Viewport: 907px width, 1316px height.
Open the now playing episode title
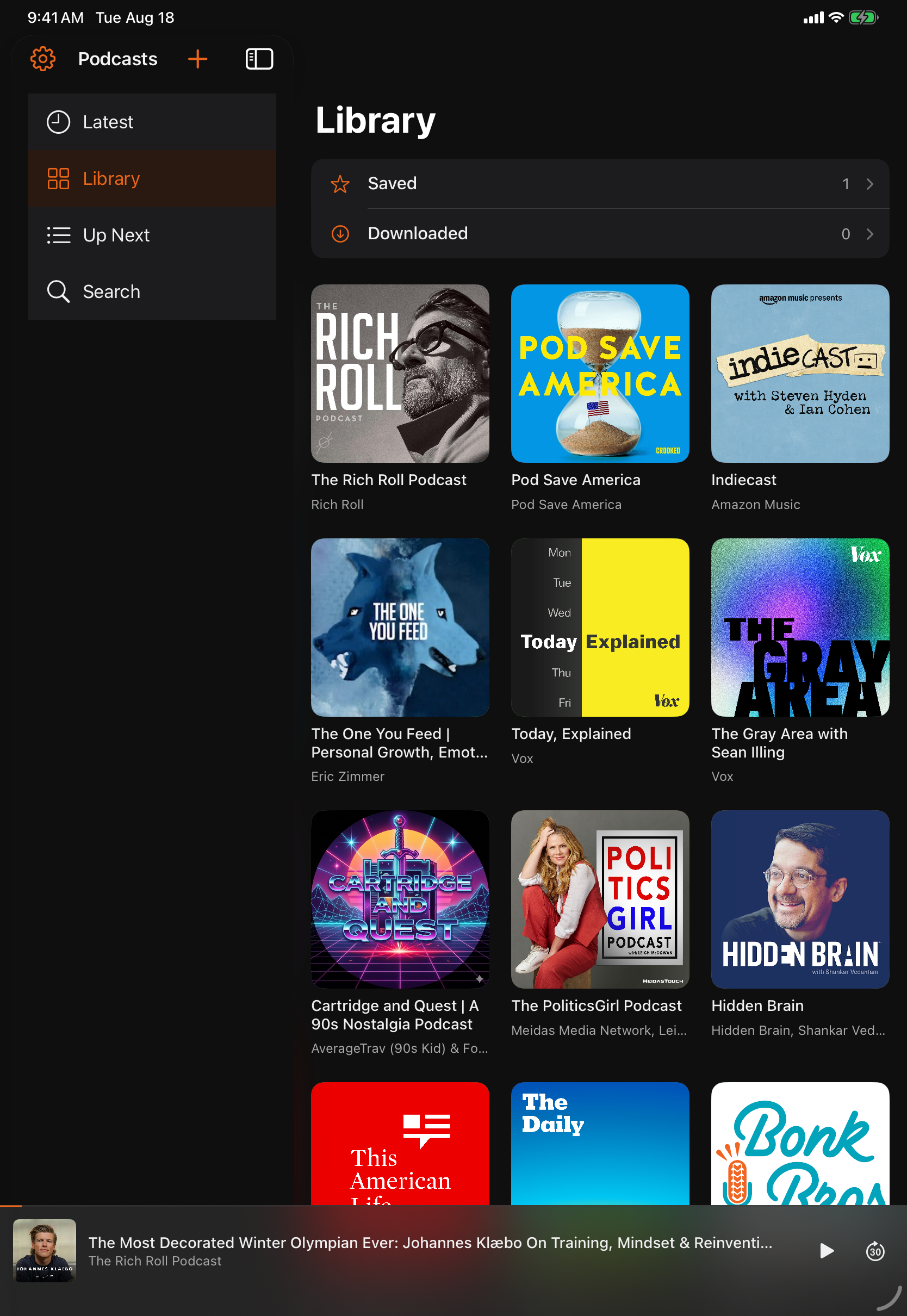(x=430, y=1242)
